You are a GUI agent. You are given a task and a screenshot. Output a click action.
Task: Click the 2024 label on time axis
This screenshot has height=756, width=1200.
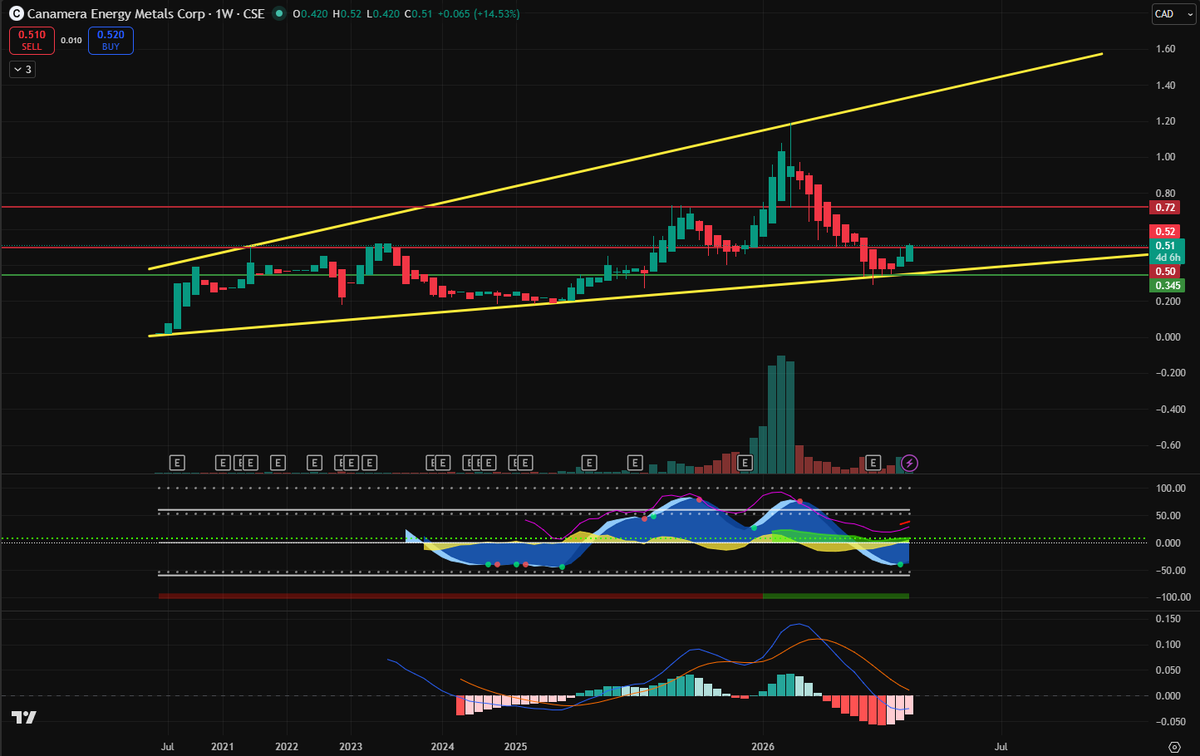[x=443, y=746]
